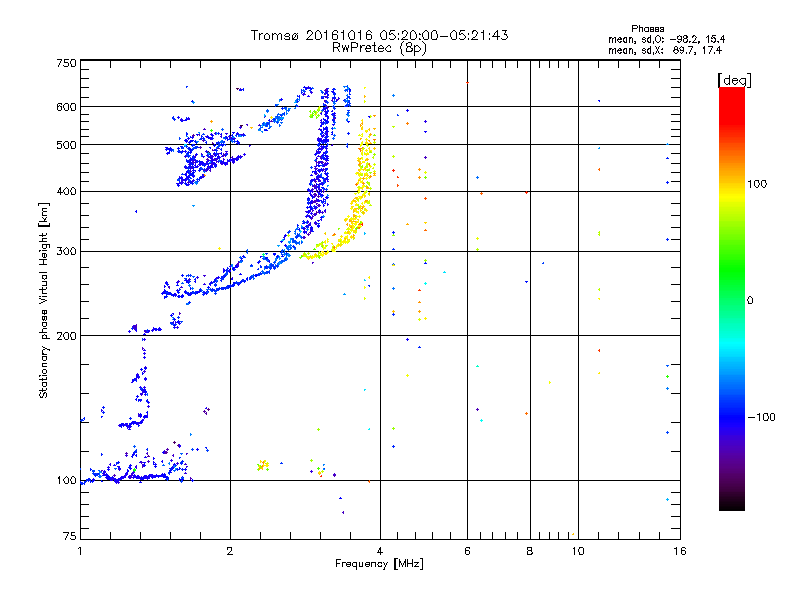Click the 'Frequency [MHz]' axis label
The image size is (800, 600).
[x=379, y=564]
